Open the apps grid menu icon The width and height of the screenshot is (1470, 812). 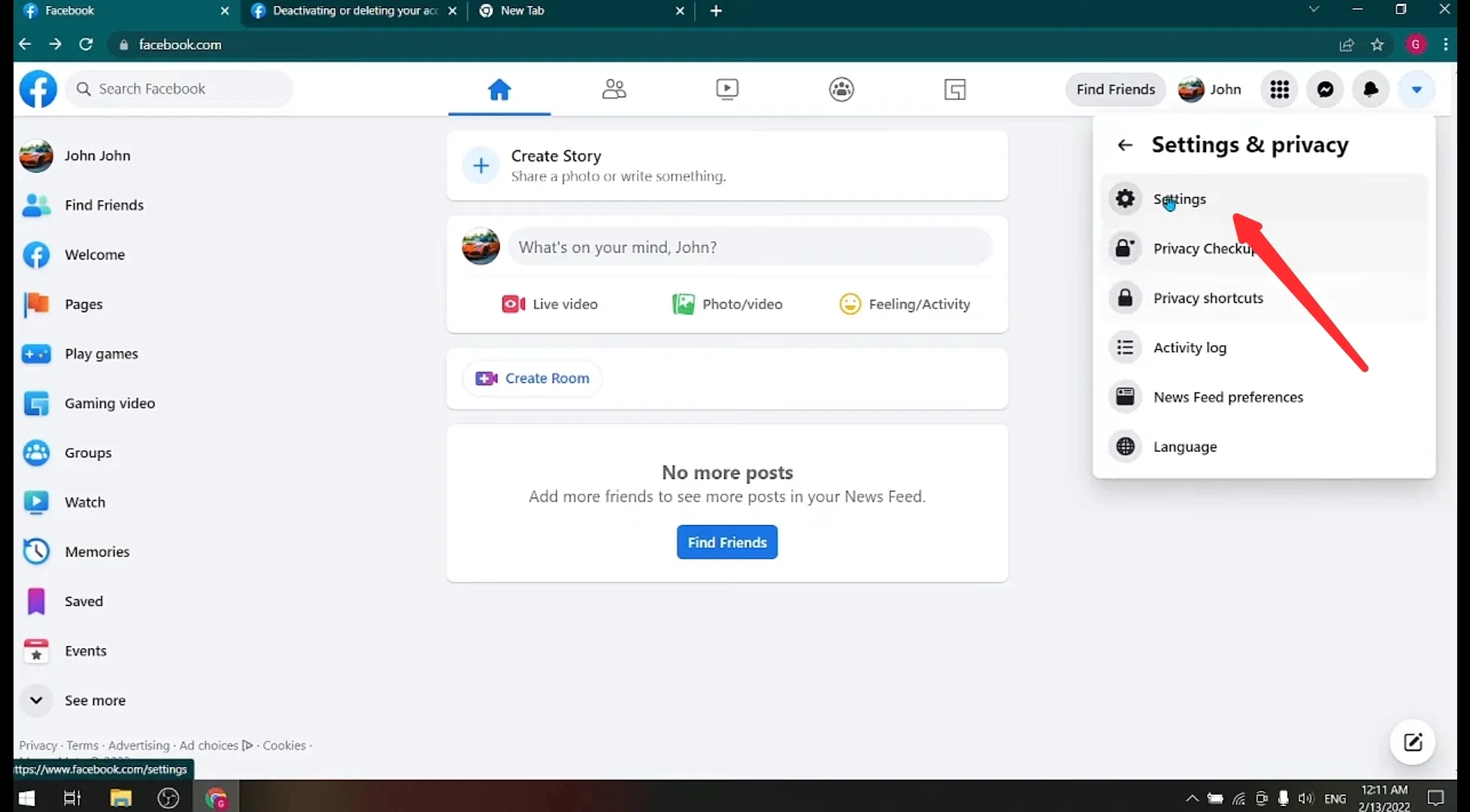point(1280,89)
